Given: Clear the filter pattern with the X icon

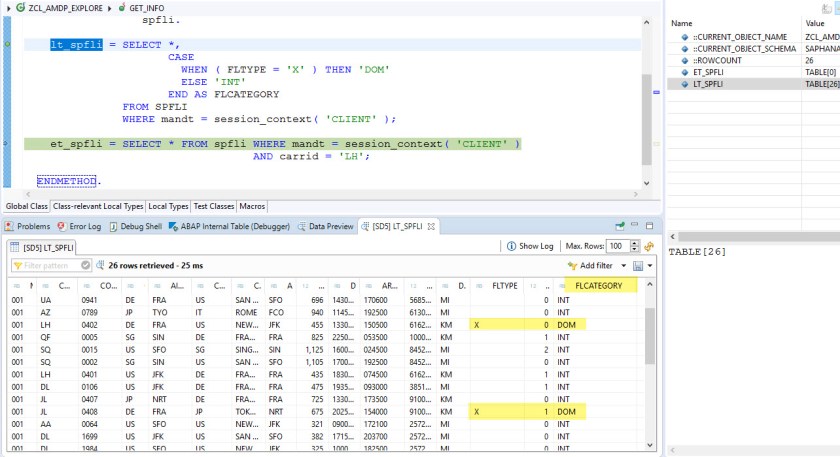Looking at the screenshot, I should 85,266.
